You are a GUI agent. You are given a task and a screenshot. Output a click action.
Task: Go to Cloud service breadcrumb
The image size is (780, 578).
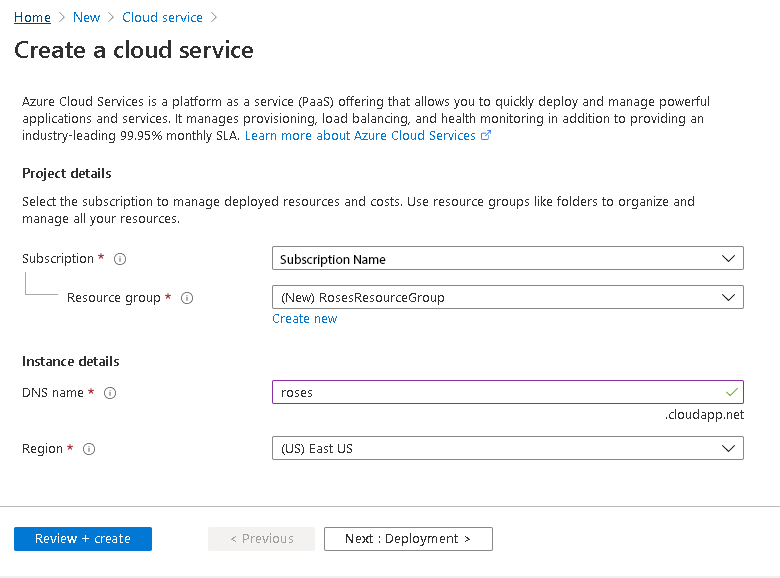coord(162,17)
